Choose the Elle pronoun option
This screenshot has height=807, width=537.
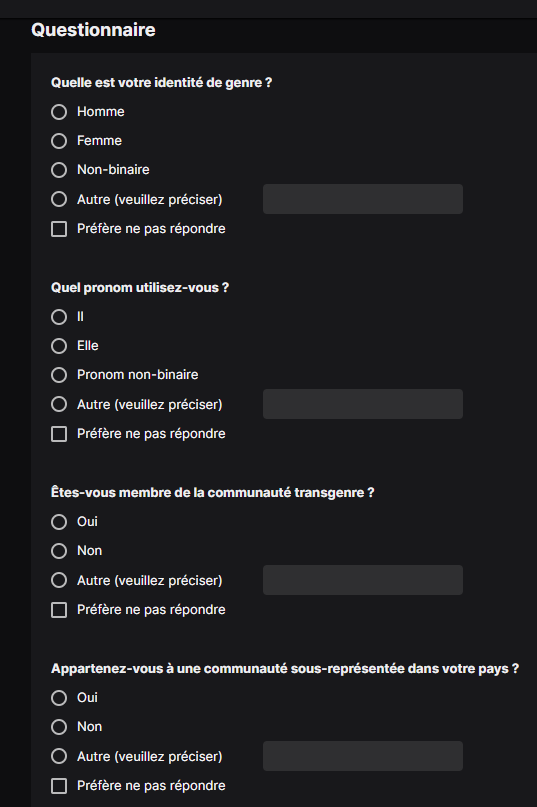point(59,346)
